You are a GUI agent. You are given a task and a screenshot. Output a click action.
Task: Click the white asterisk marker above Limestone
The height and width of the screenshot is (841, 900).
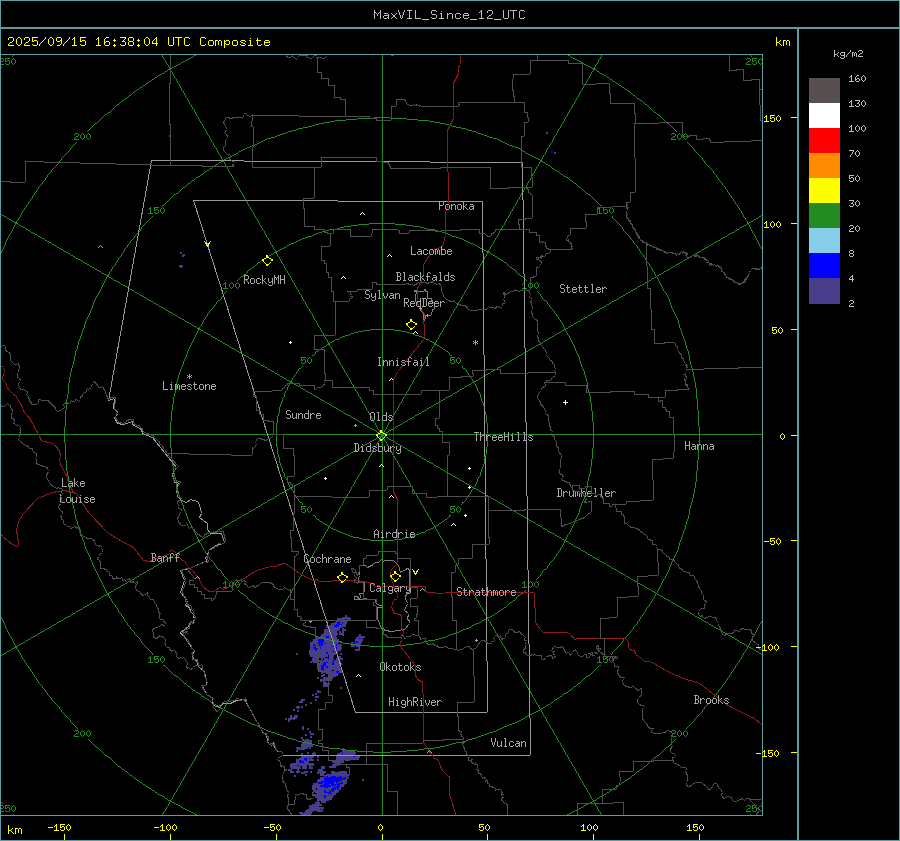[189, 377]
